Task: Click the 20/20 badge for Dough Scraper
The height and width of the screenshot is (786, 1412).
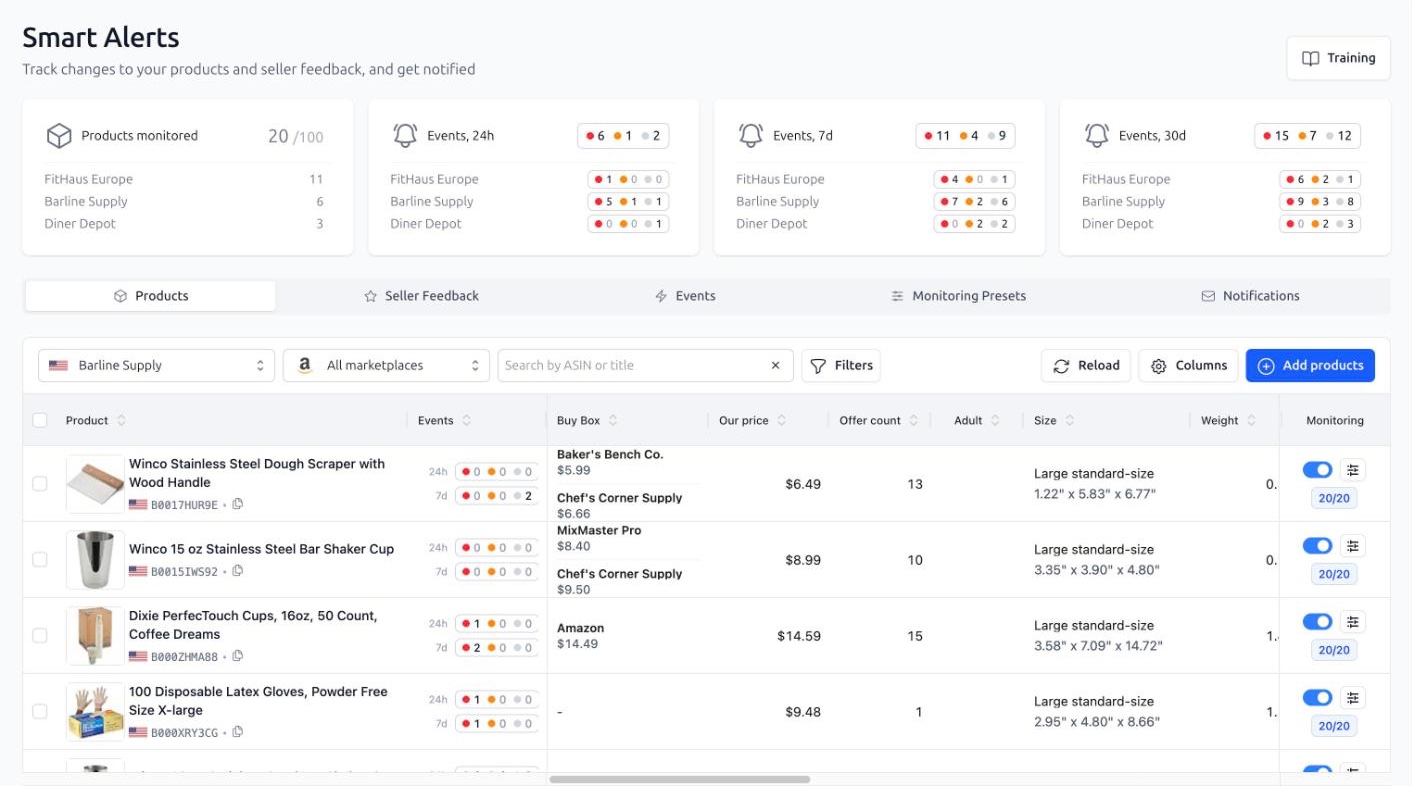Action: [1334, 498]
